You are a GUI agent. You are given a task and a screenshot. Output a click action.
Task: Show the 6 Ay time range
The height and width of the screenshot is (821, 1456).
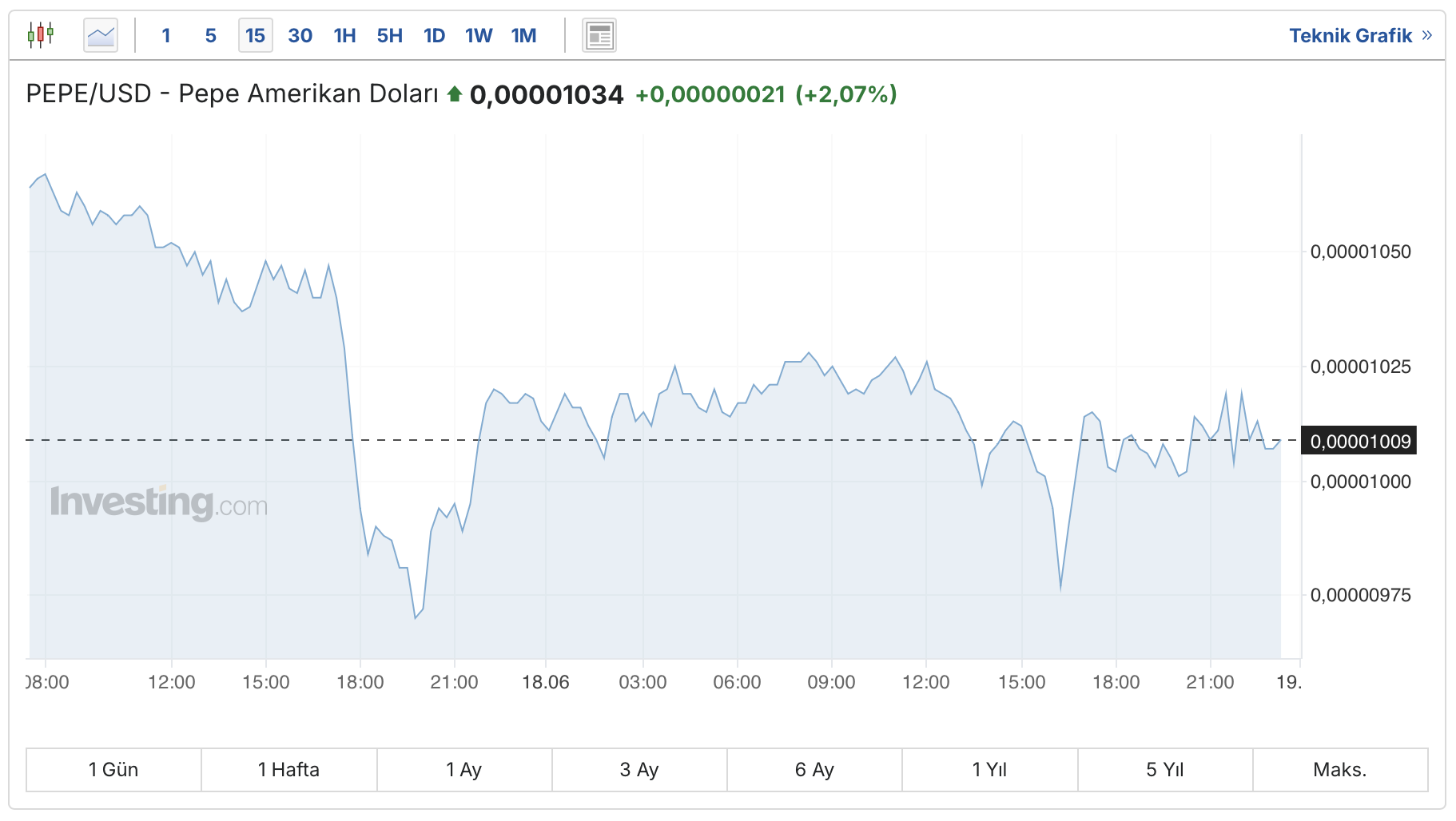(x=814, y=770)
